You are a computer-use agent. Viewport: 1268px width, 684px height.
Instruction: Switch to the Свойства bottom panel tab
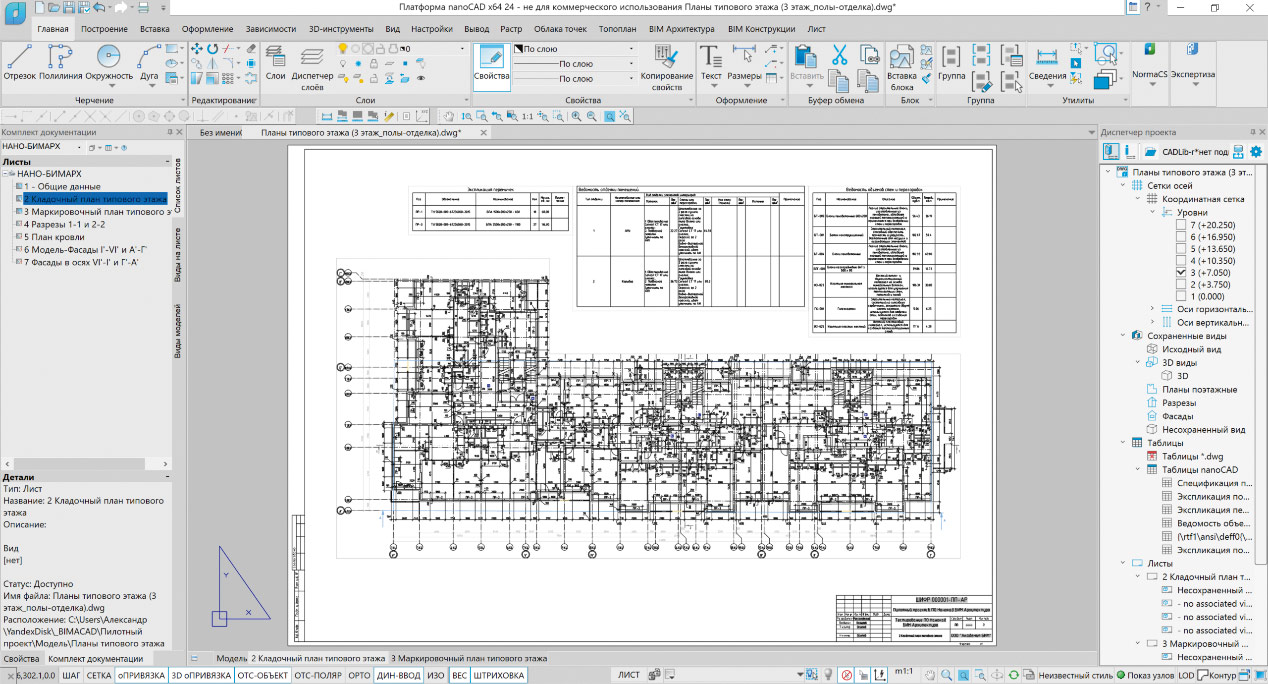(21, 659)
